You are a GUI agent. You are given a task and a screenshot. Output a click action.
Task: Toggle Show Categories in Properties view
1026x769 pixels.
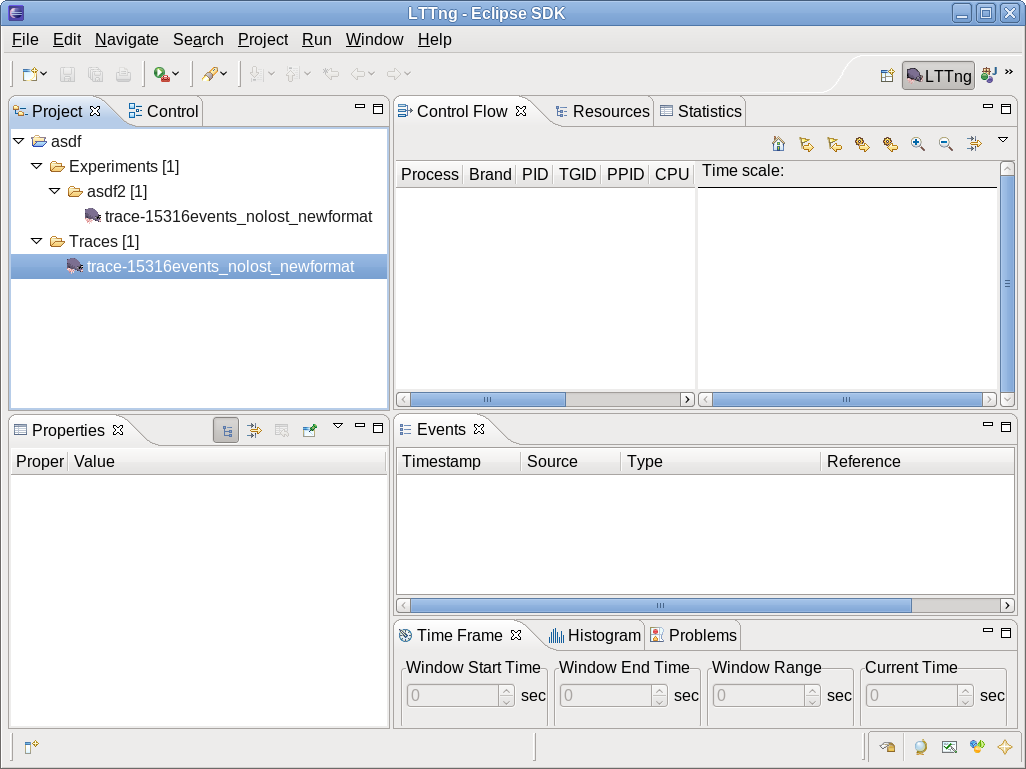[226, 431]
